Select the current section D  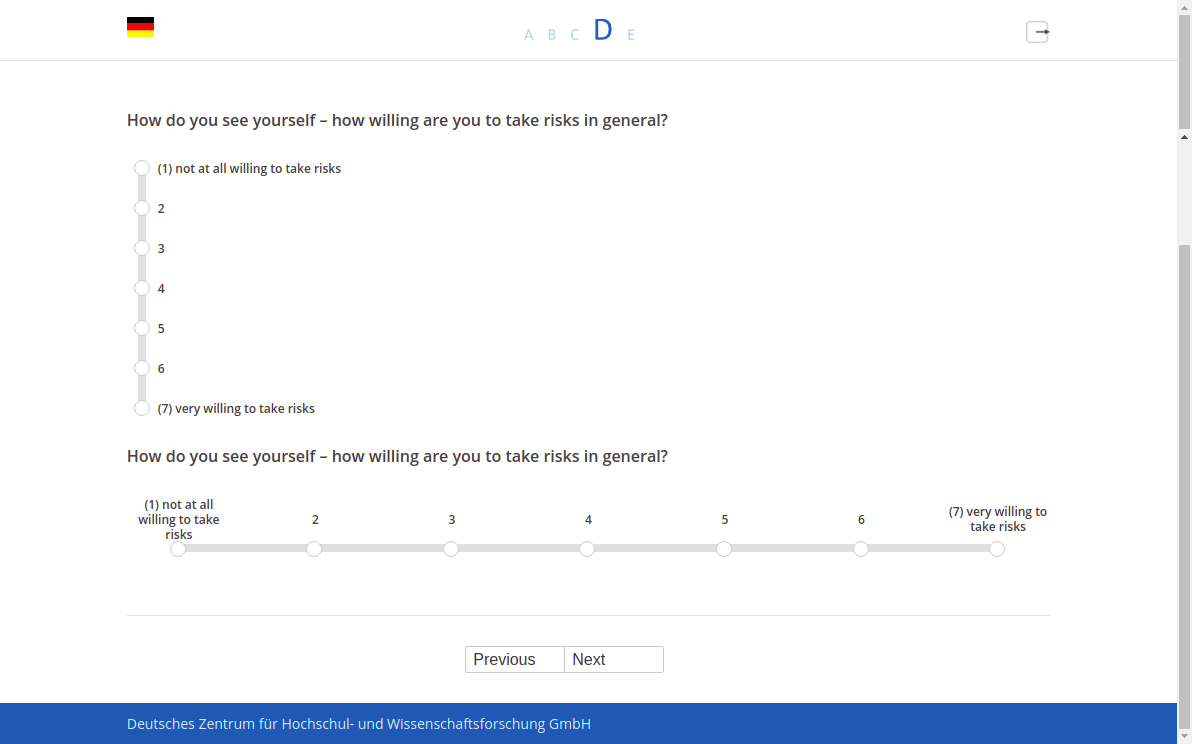click(x=603, y=30)
